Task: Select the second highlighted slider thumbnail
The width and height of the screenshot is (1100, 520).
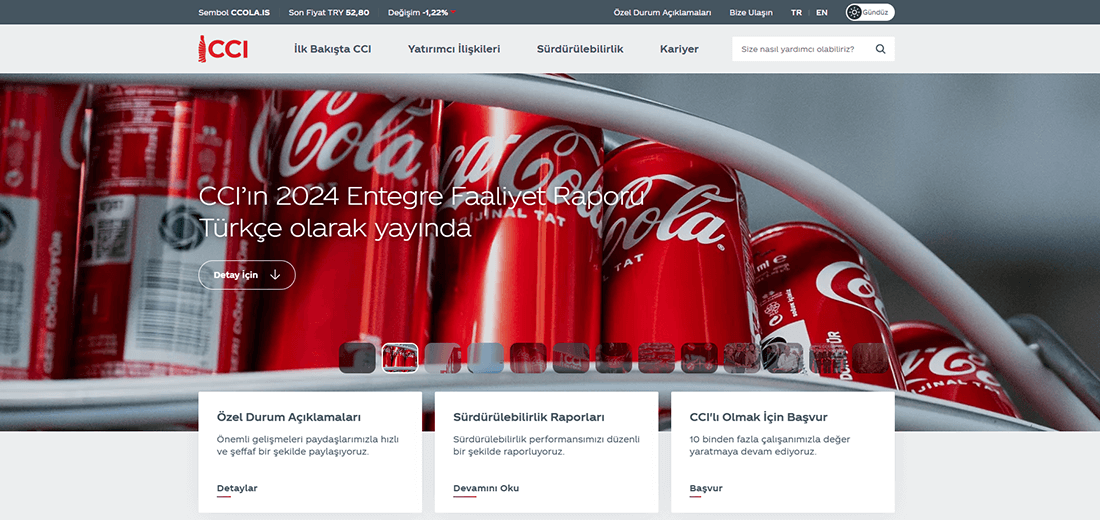Action: tap(400, 358)
